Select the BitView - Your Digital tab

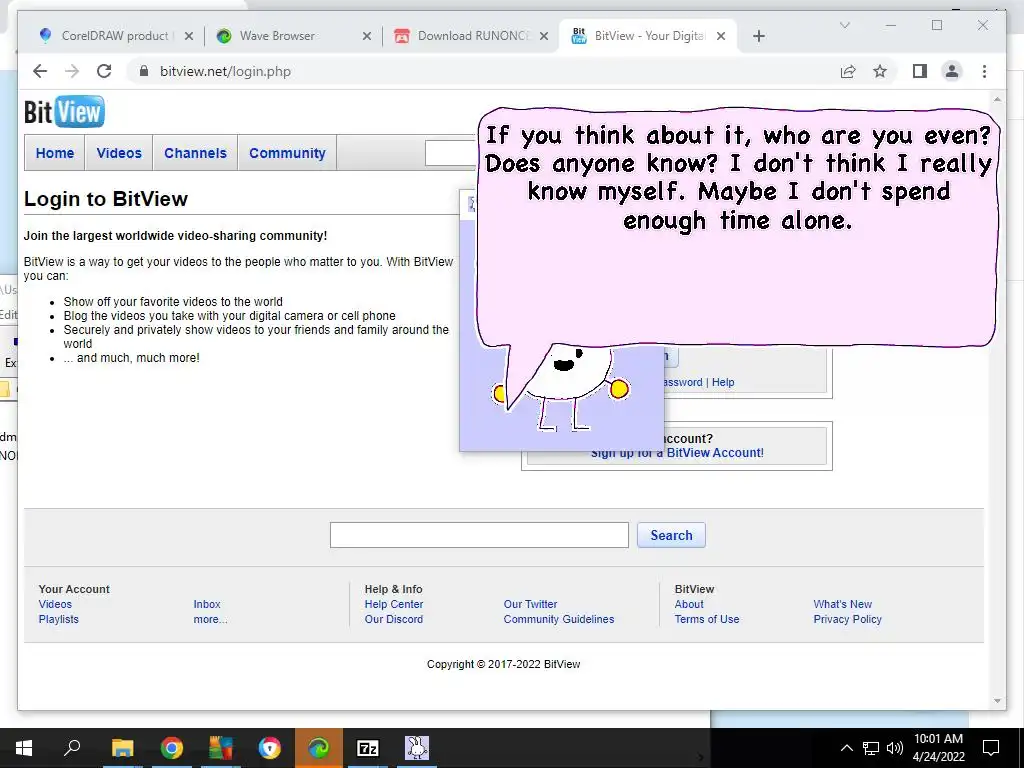pyautogui.click(x=648, y=36)
